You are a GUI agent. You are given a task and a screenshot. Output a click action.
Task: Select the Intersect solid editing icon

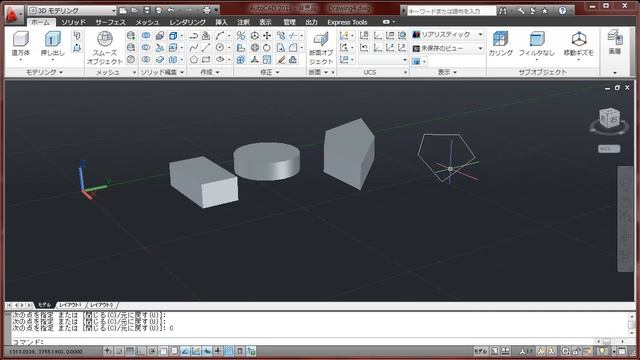146,60
